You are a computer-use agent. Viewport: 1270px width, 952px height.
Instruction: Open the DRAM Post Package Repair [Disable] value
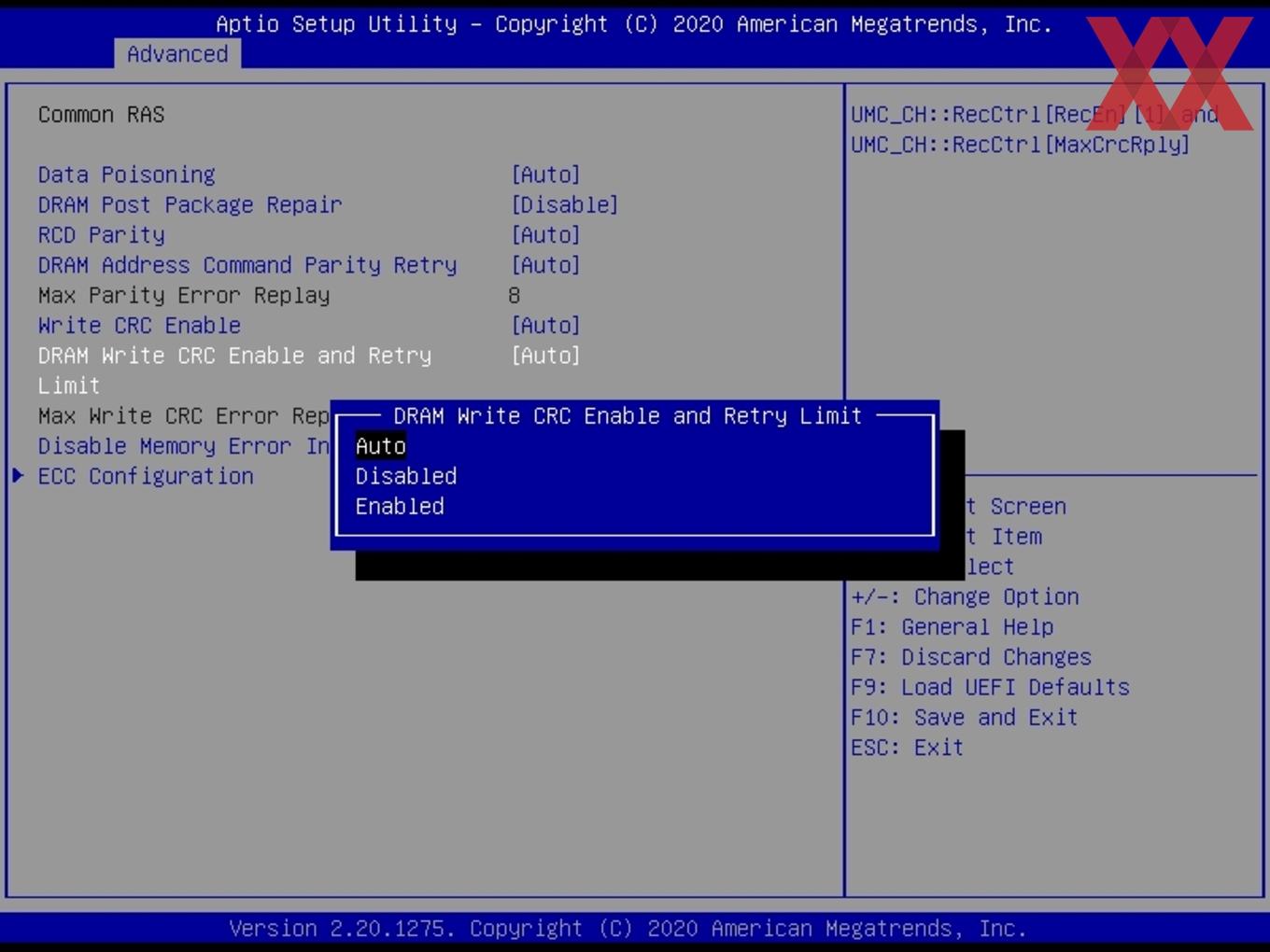point(564,204)
